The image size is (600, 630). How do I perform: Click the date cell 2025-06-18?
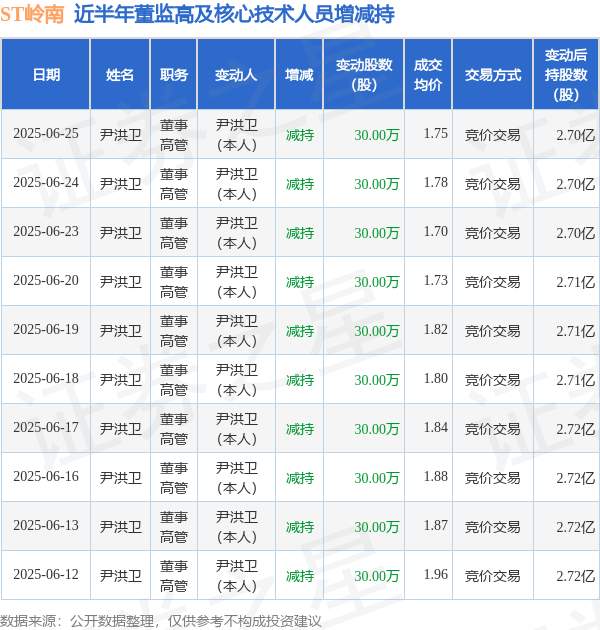click(x=46, y=379)
